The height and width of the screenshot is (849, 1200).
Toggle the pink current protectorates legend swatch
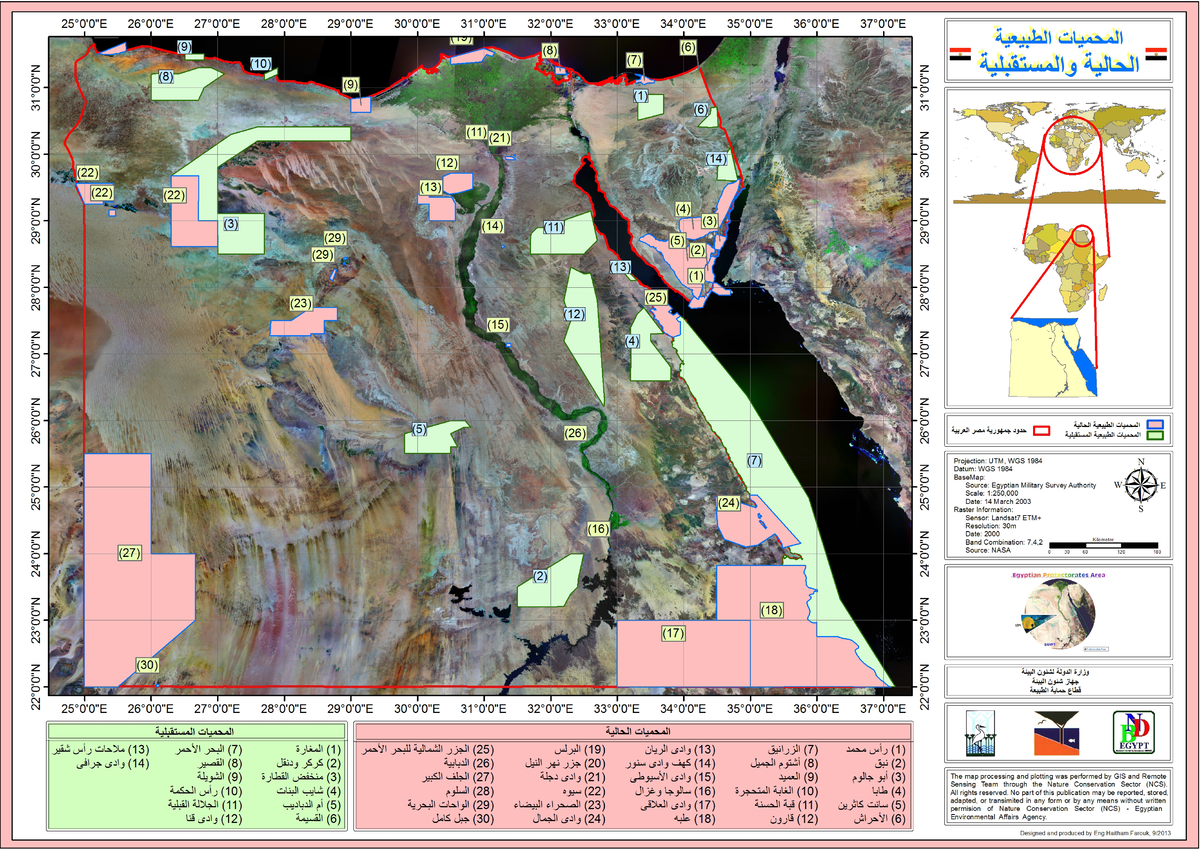[1155, 424]
